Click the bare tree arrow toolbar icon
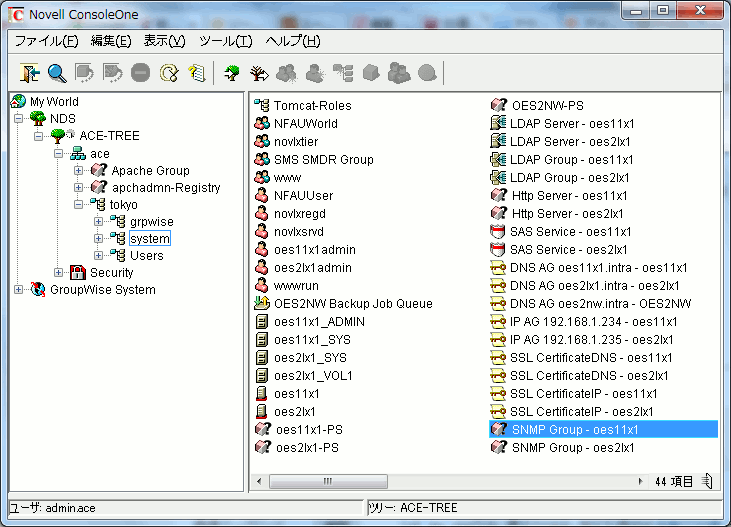731x527 pixels. coord(259,73)
